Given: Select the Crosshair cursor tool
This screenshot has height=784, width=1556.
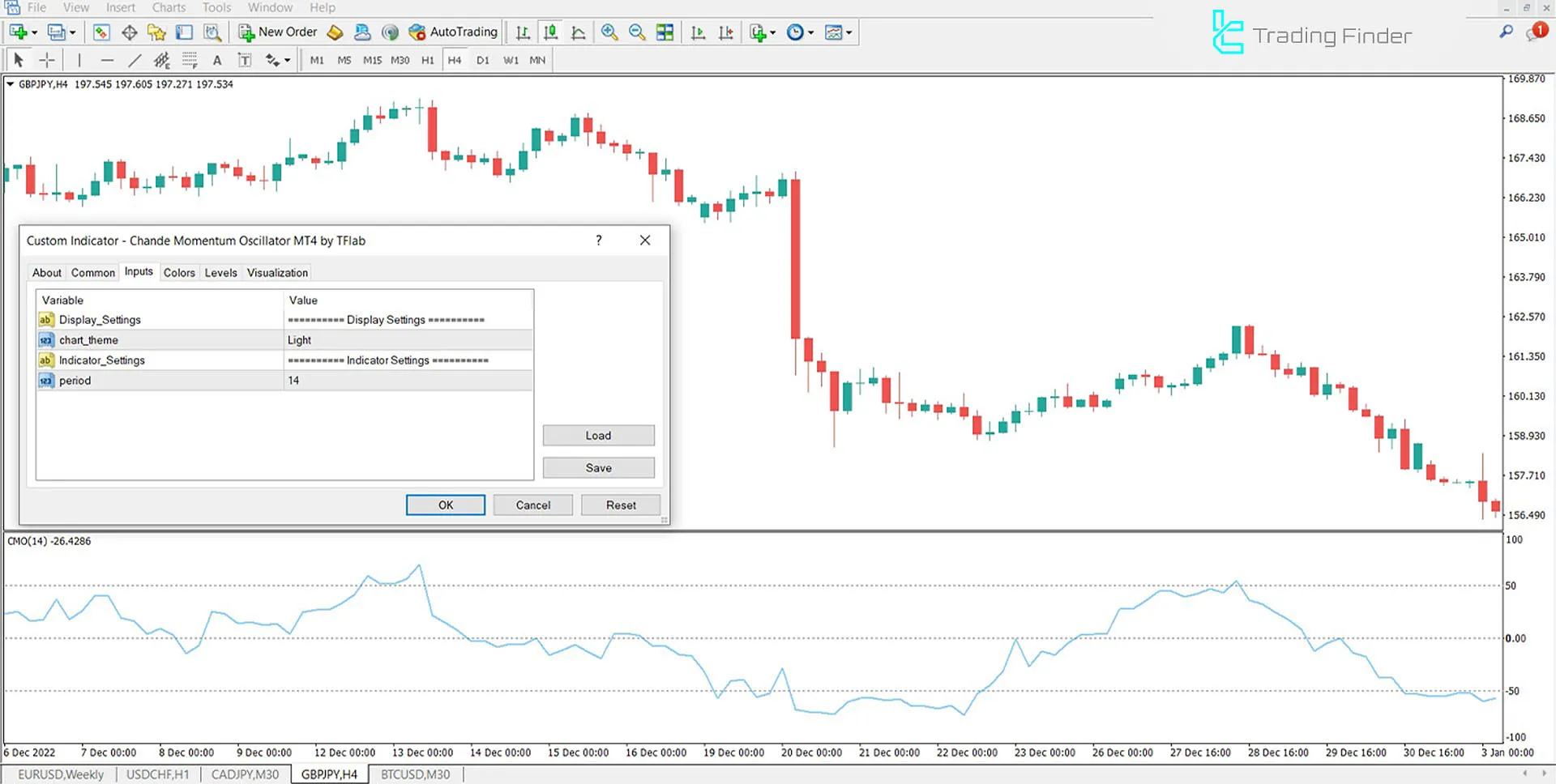Looking at the screenshot, I should [47, 60].
